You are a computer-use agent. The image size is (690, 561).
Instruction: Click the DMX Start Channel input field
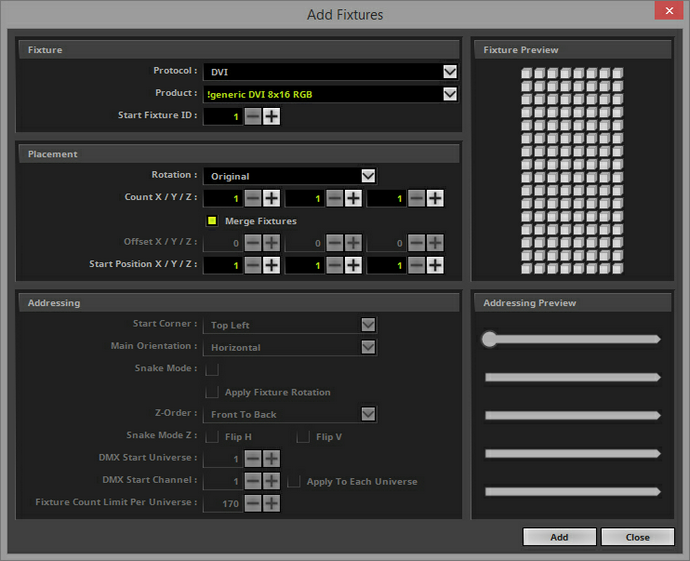[x=223, y=481]
